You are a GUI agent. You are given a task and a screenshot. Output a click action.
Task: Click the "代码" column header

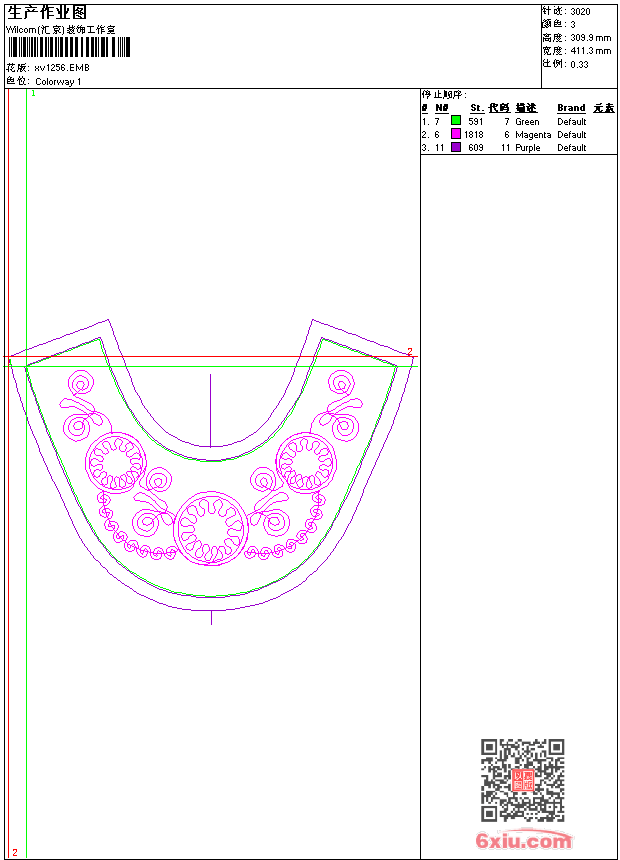(x=499, y=108)
